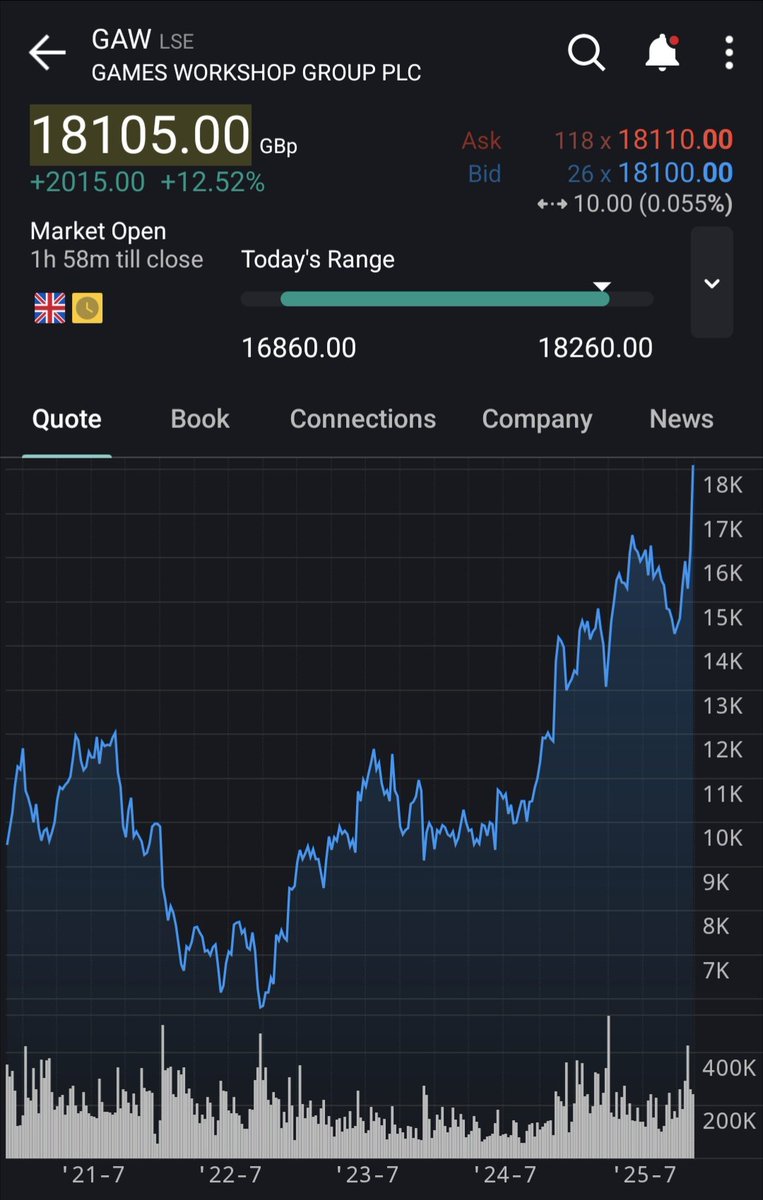763x1200 pixels.
Task: Tap the 18K price axis label
Action: [x=723, y=485]
